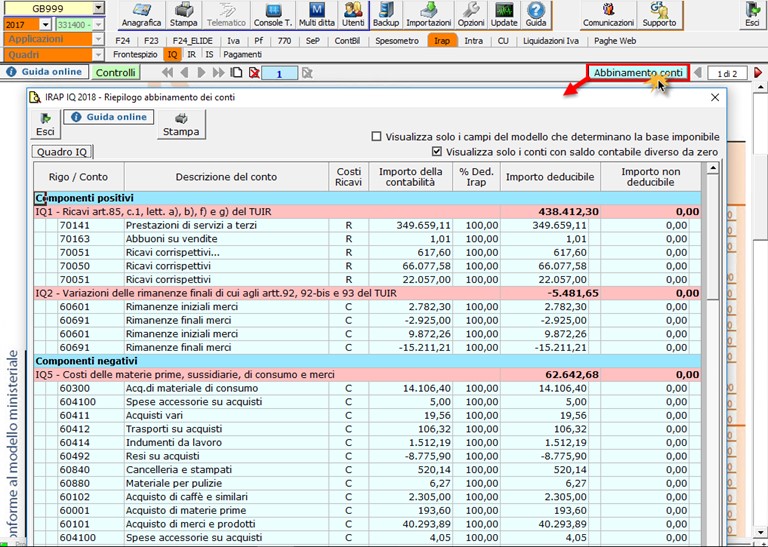The image size is (768, 547).
Task: Click red next-page arrow beside 1 di 2
Action: click(758, 73)
